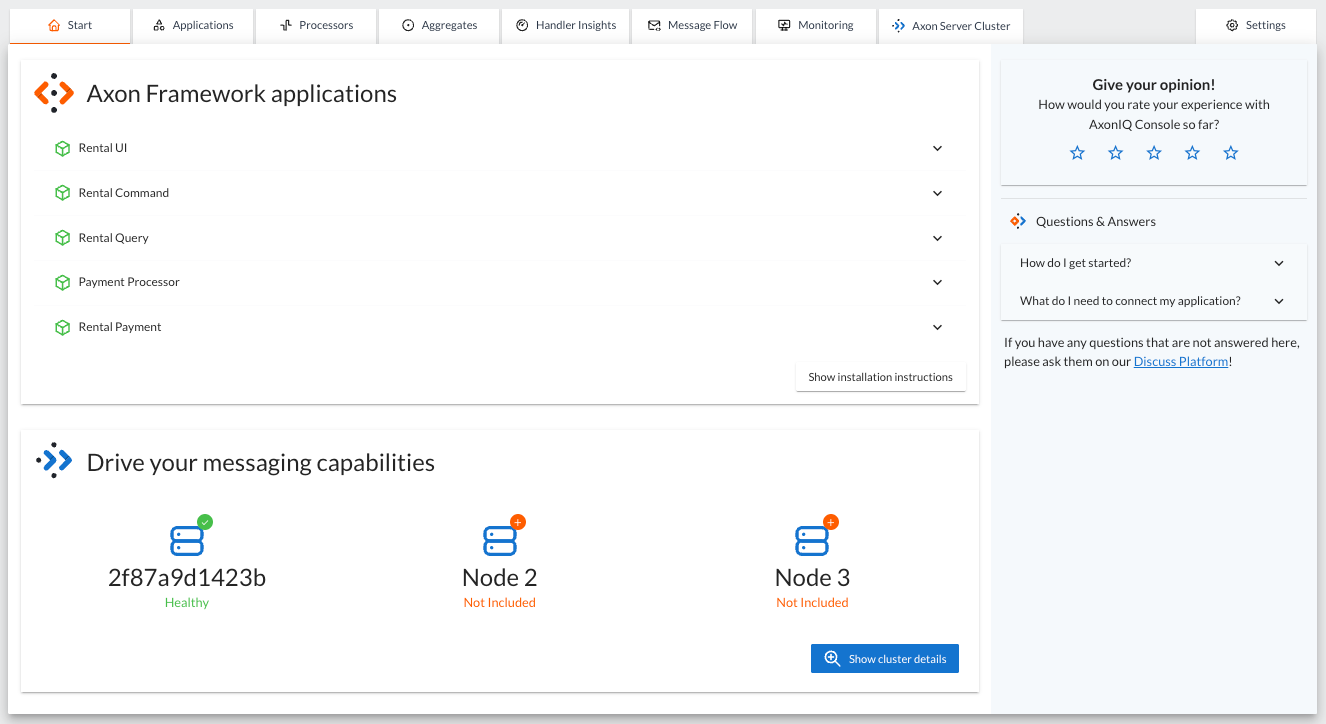1326x724 pixels.
Task: Rate the experience three stars
Action: [x=1154, y=153]
